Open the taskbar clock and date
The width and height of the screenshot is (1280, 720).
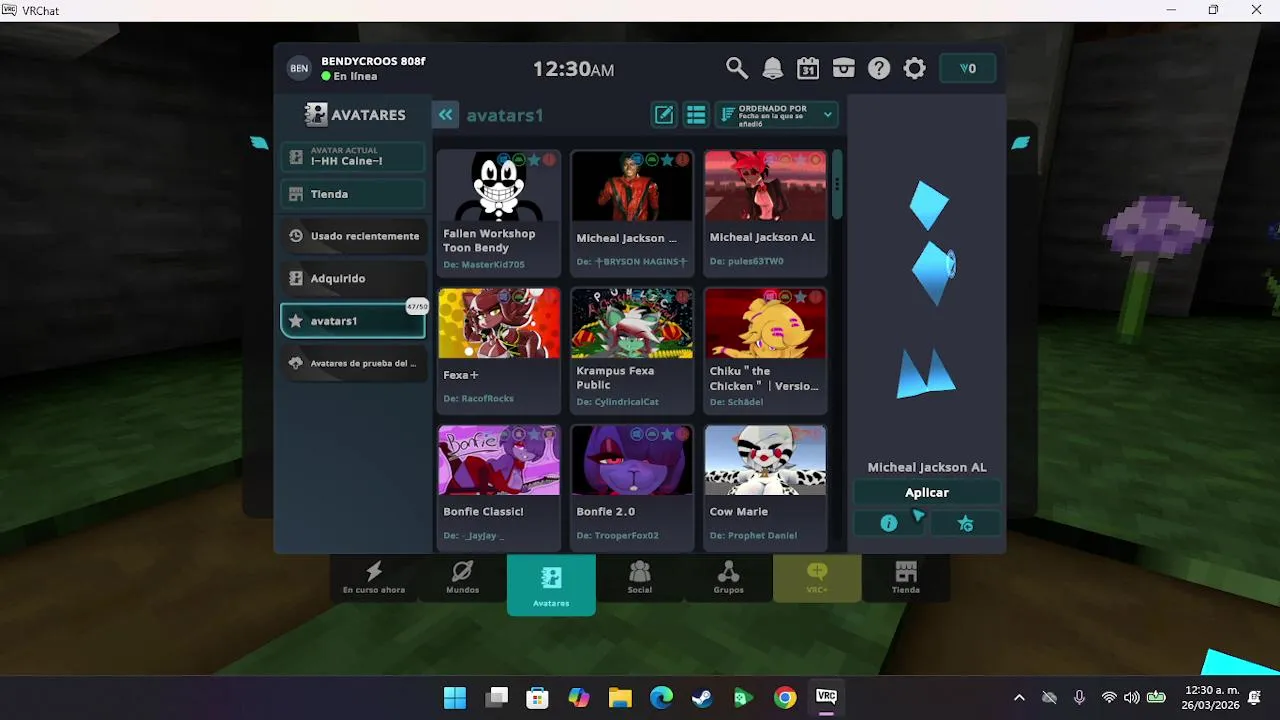click(x=1211, y=697)
